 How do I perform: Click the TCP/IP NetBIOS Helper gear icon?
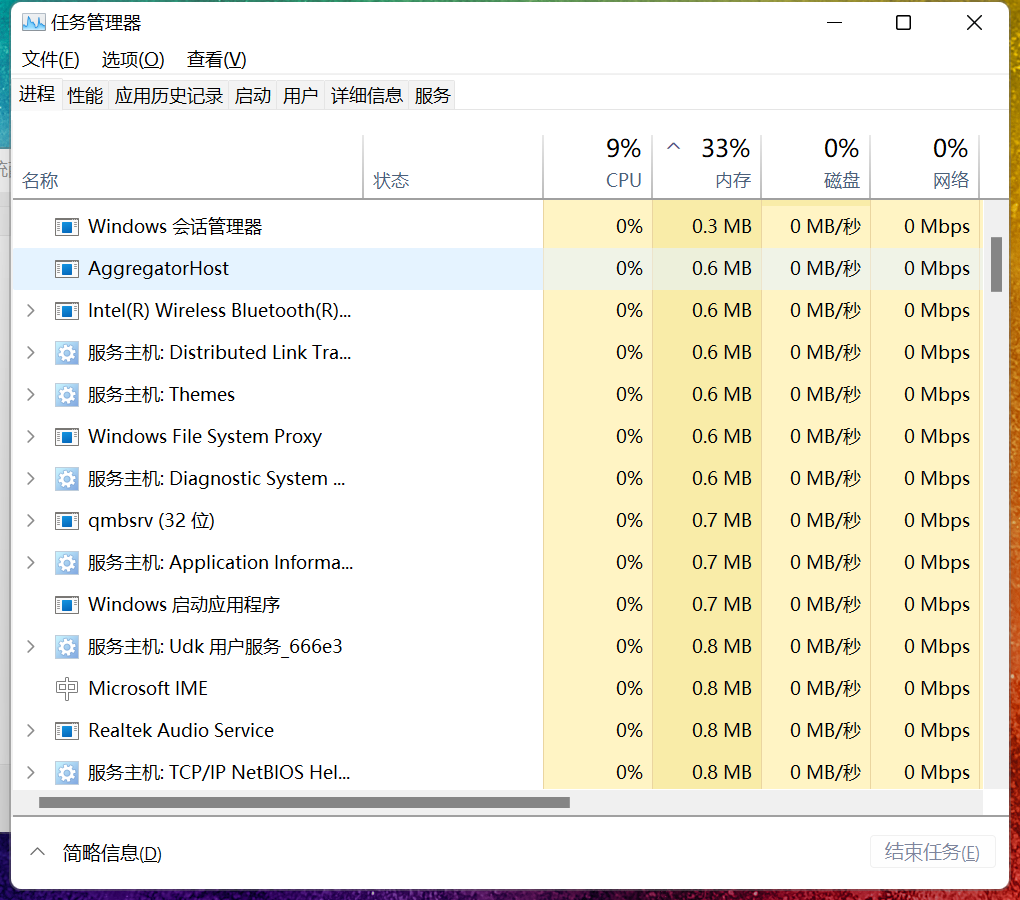67,773
